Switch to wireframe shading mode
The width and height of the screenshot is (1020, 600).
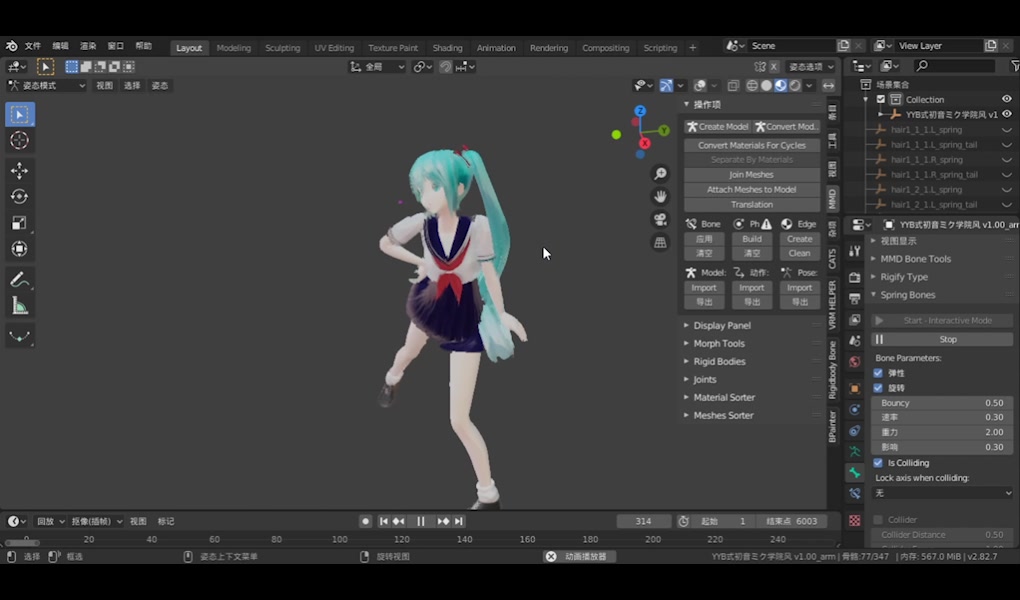point(752,86)
